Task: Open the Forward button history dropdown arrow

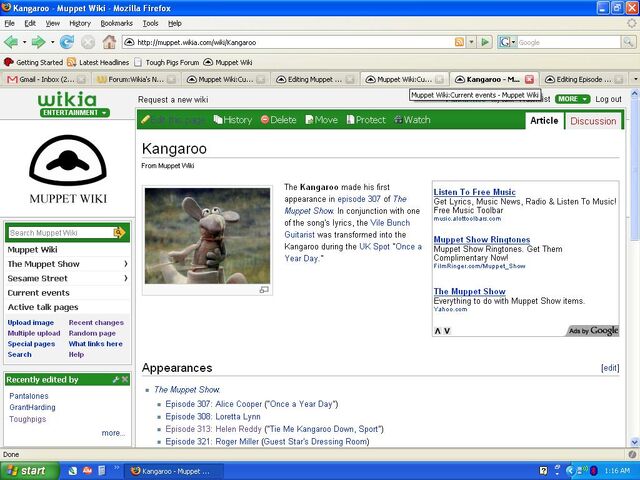Action: (x=52, y=42)
